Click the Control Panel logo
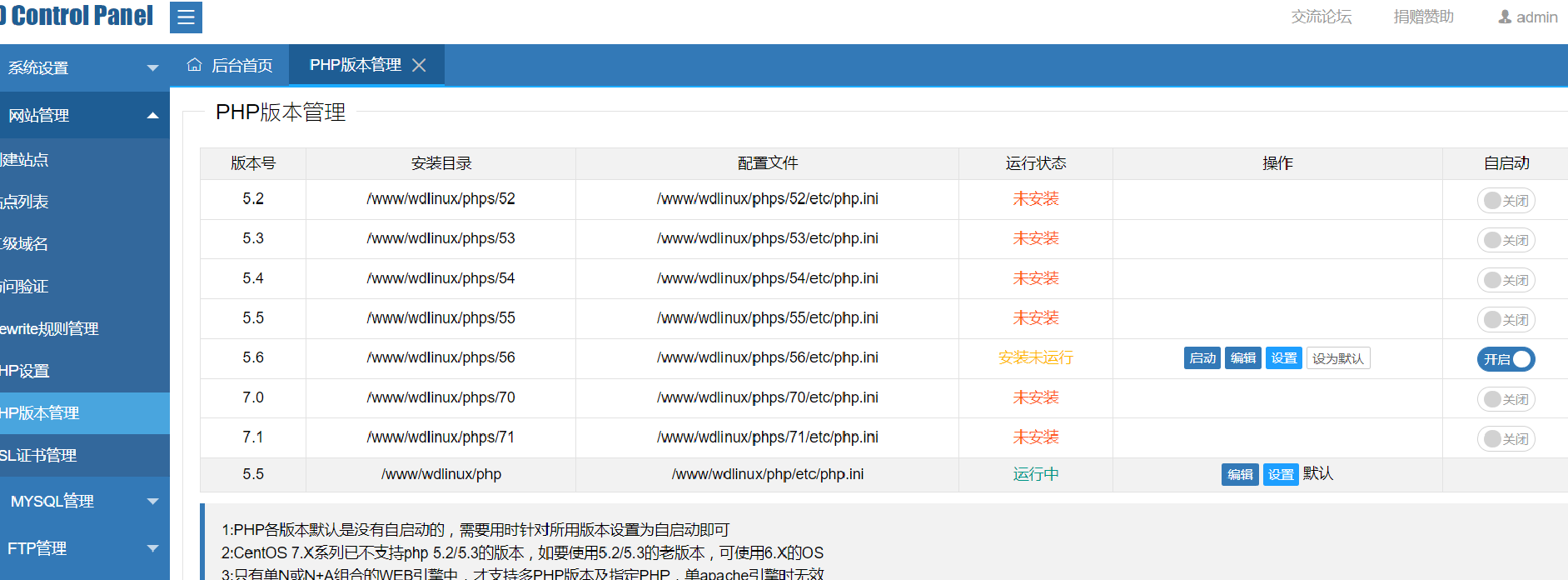 [77, 16]
